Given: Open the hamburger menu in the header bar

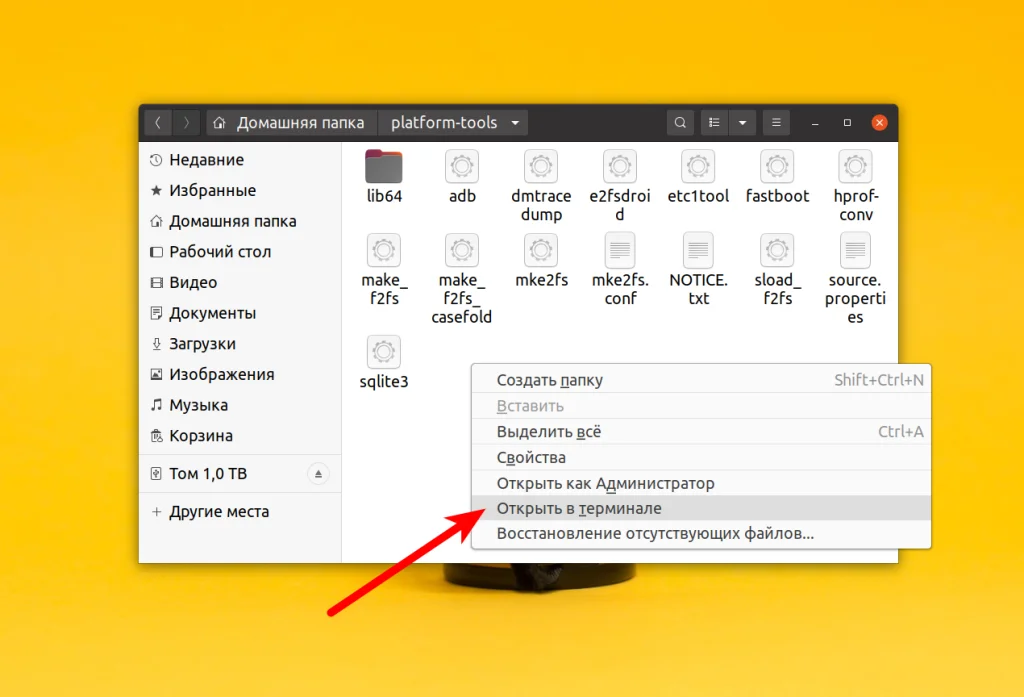Looking at the screenshot, I should pyautogui.click(x=776, y=121).
